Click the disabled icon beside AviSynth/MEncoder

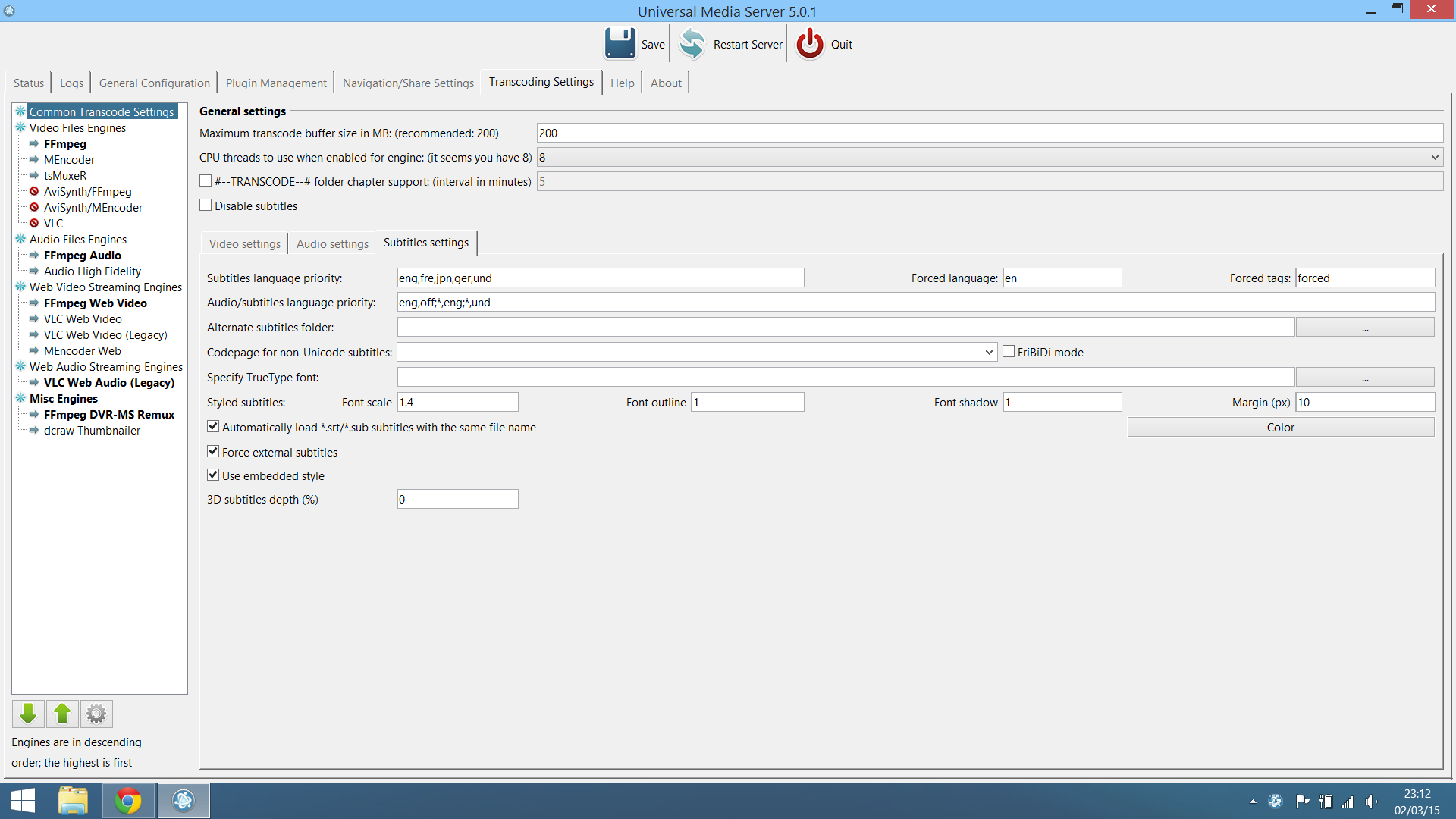[34, 207]
